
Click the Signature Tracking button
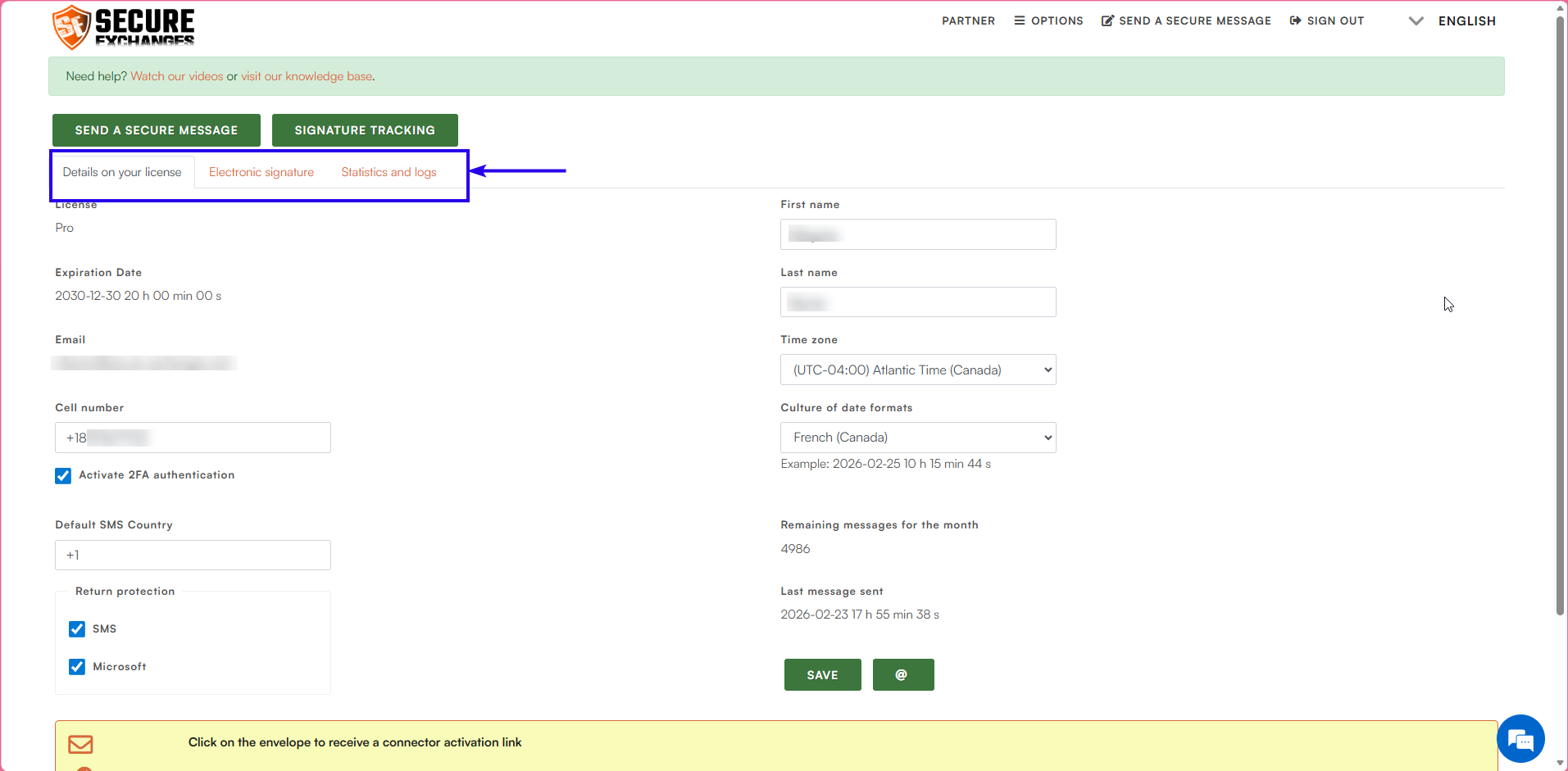(365, 130)
